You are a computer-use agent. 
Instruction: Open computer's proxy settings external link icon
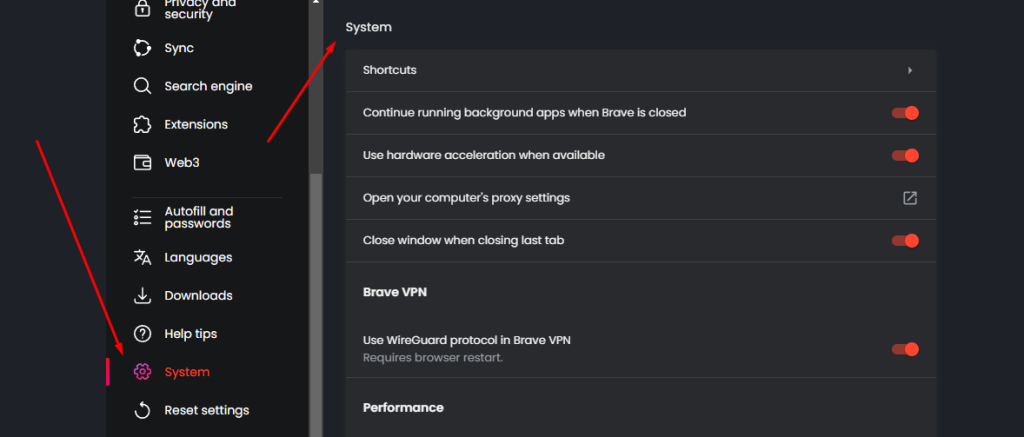[910, 198]
